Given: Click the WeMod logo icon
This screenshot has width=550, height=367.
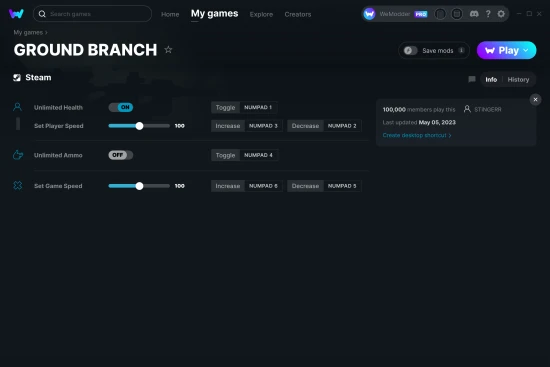Looking at the screenshot, I should point(16,14).
